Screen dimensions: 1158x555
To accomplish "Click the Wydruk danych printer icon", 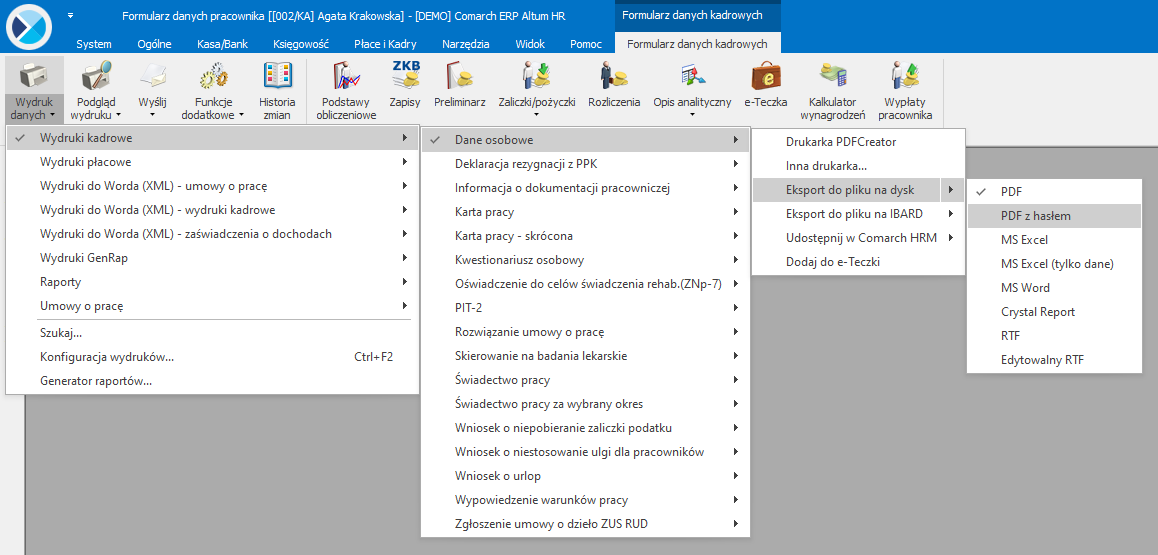I will 32,77.
